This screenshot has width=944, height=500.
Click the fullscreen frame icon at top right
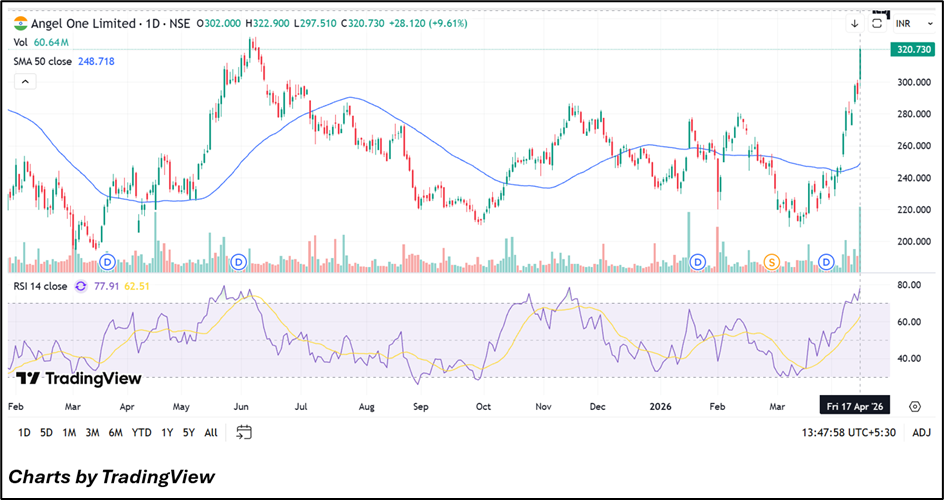879,21
